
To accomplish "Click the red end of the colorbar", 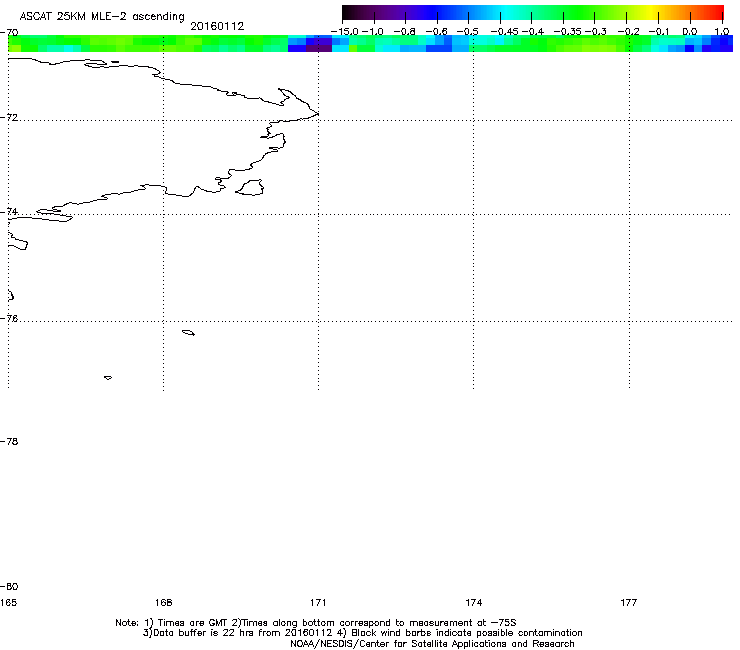I will (713, 13).
